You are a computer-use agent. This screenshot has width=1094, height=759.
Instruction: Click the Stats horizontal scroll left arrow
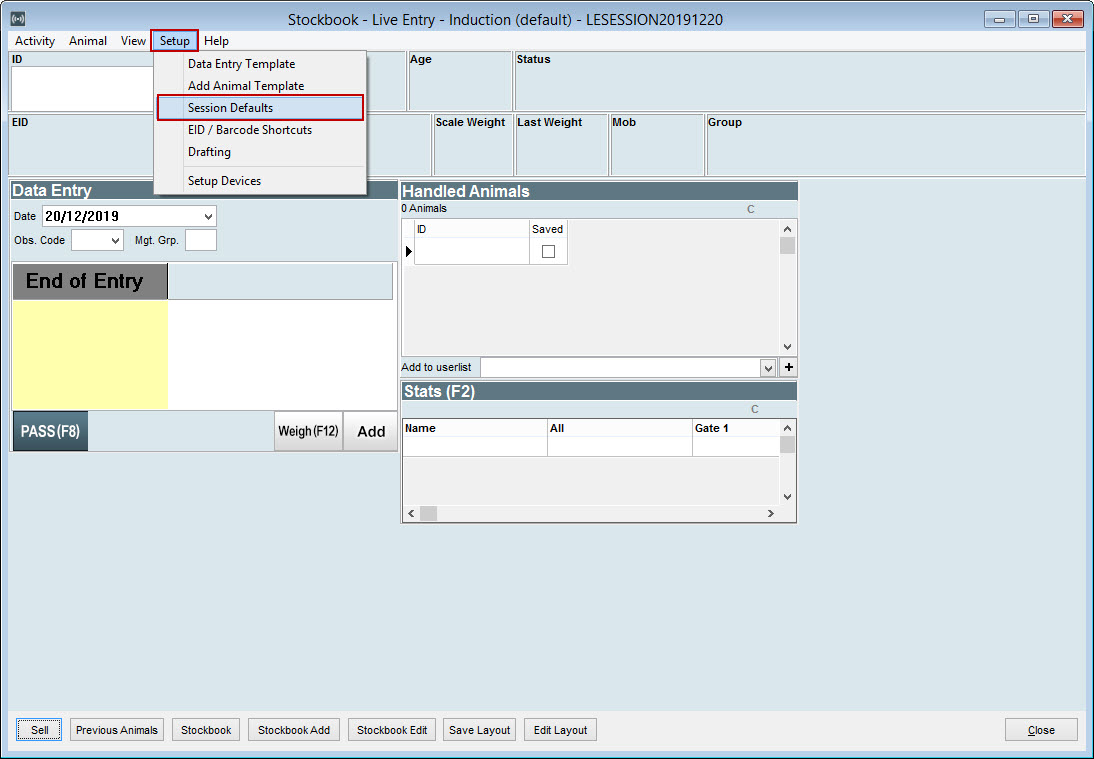[x=411, y=513]
